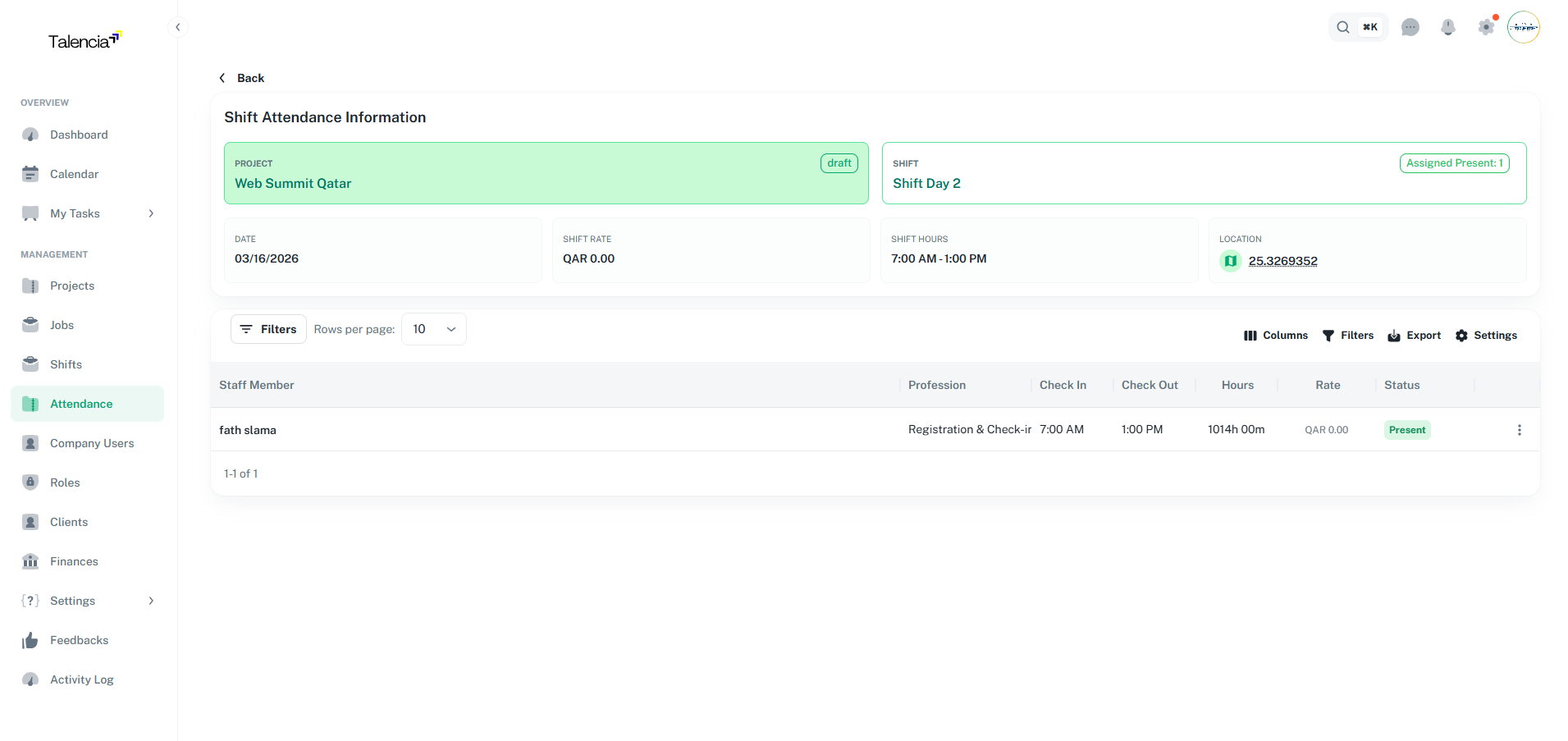
Task: Open the chat messages icon in the top bar
Action: (1411, 27)
